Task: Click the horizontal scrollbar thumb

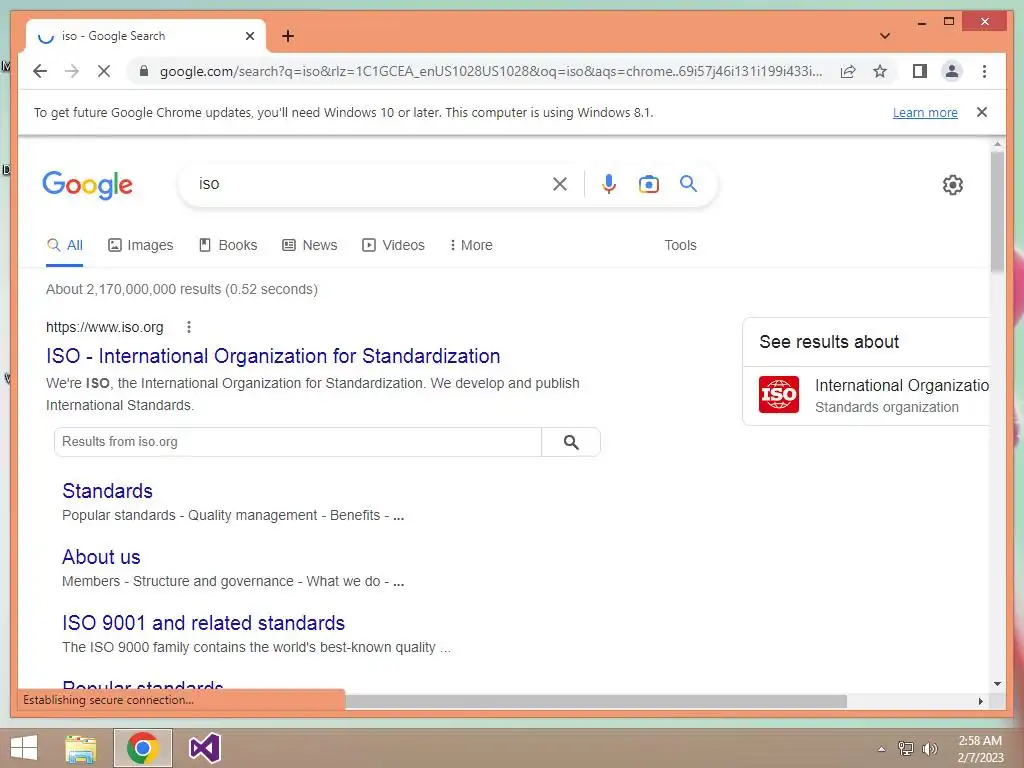Action: [596, 701]
